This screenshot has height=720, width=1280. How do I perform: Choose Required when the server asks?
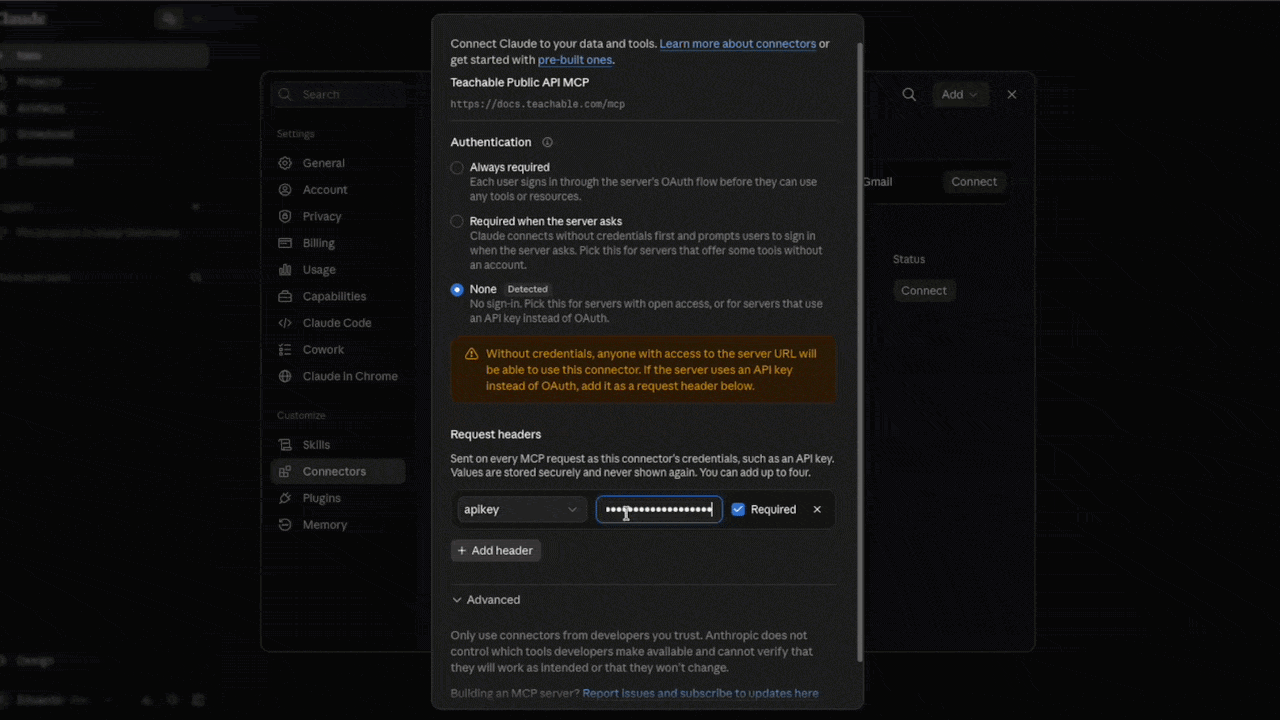457,222
